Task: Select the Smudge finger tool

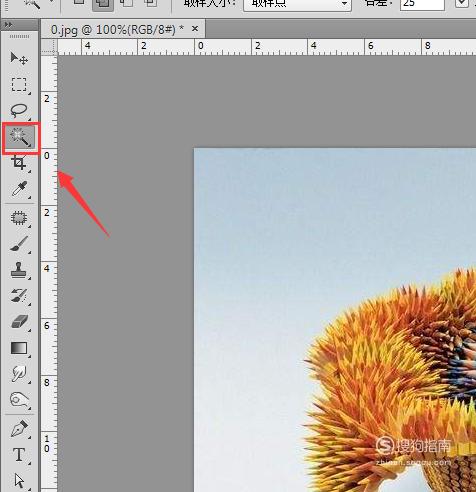Action: [x=19, y=374]
